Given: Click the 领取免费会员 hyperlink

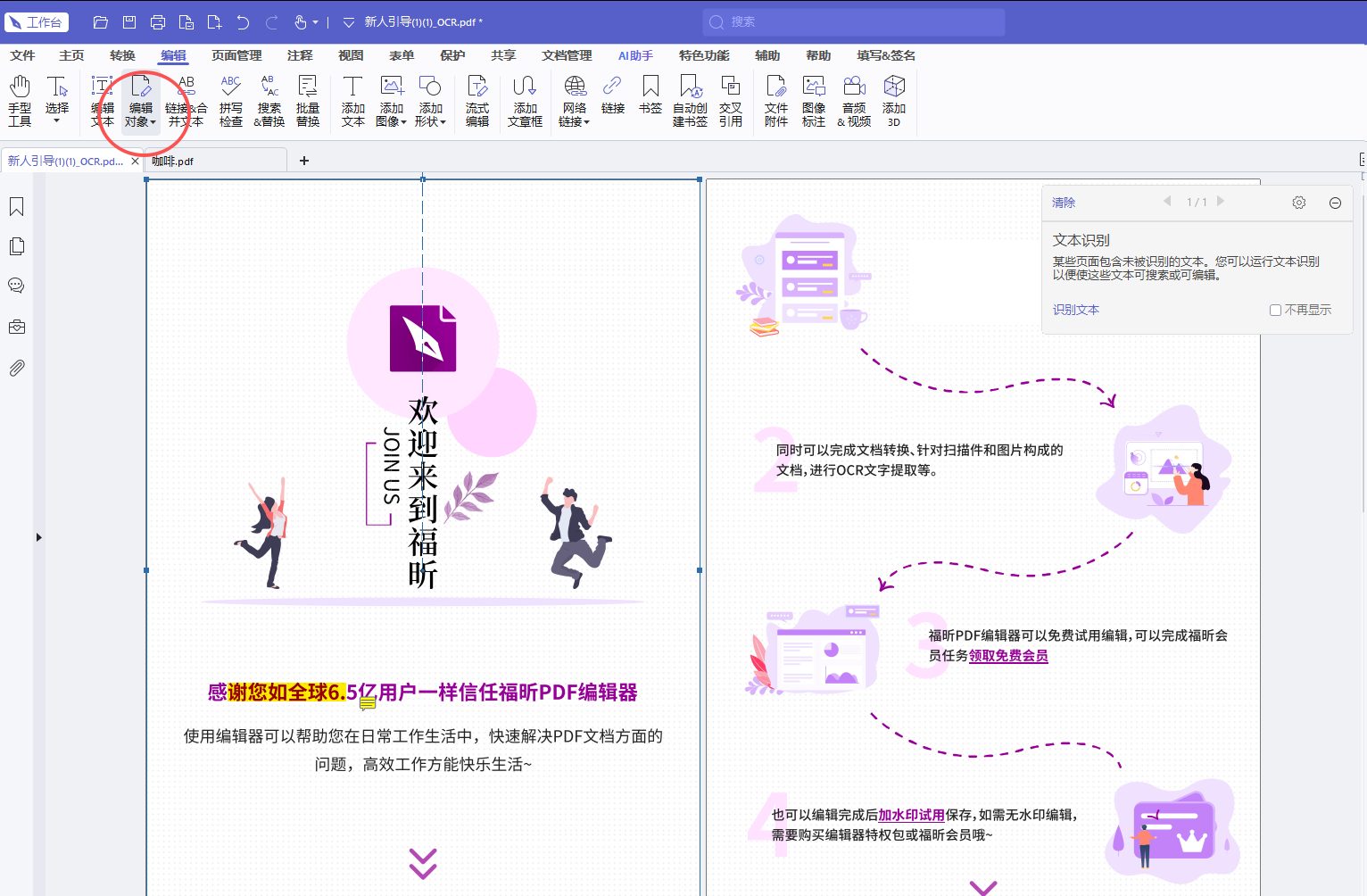Looking at the screenshot, I should point(1008,655).
